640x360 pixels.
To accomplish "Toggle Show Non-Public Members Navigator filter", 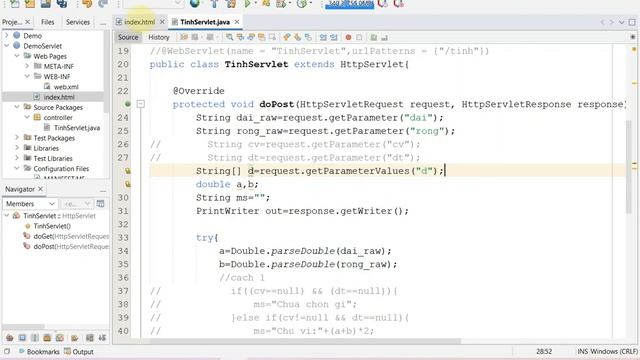I will pyautogui.click(x=47, y=338).
